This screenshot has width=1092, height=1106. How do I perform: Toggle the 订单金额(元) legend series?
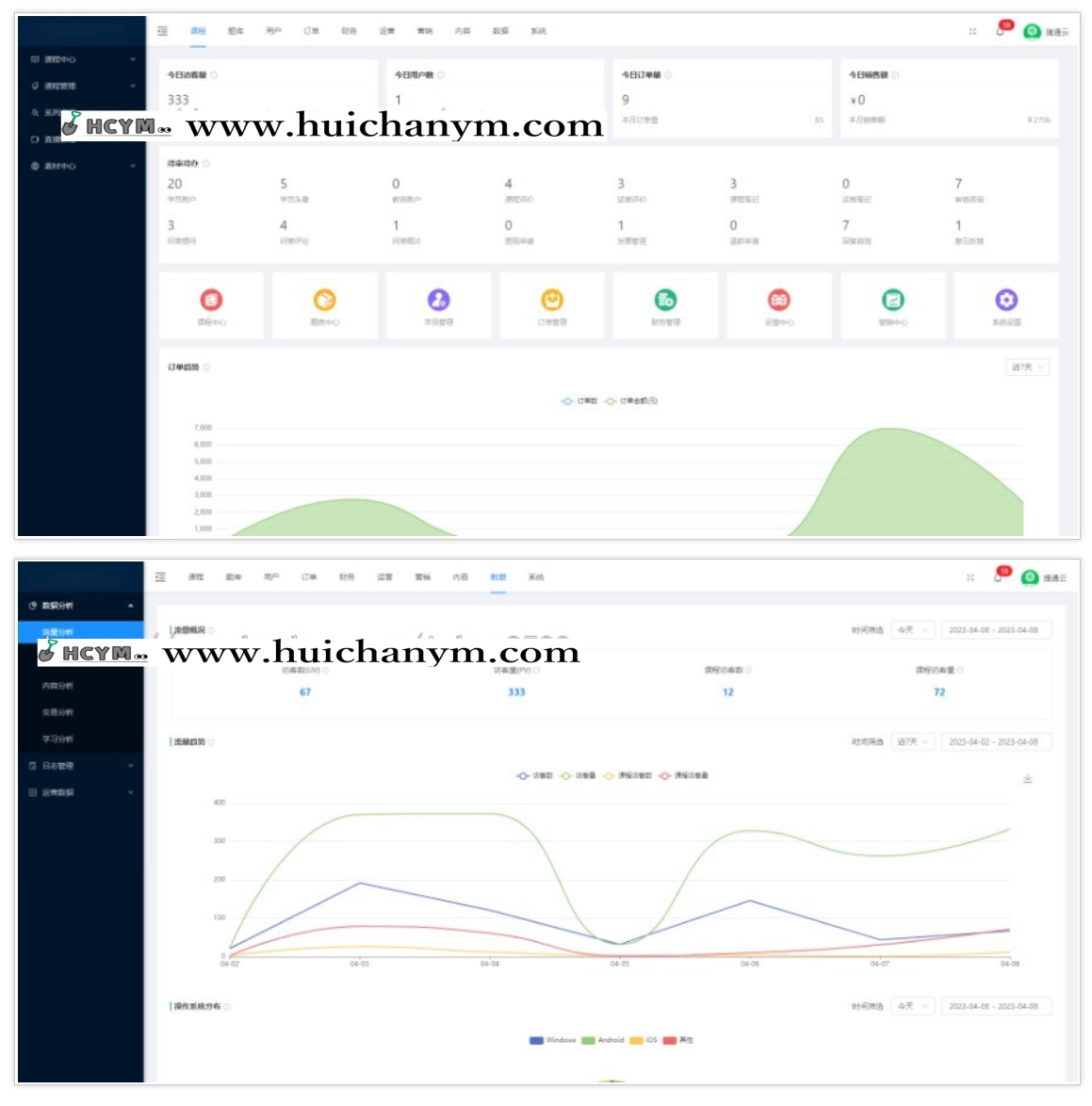(x=631, y=401)
